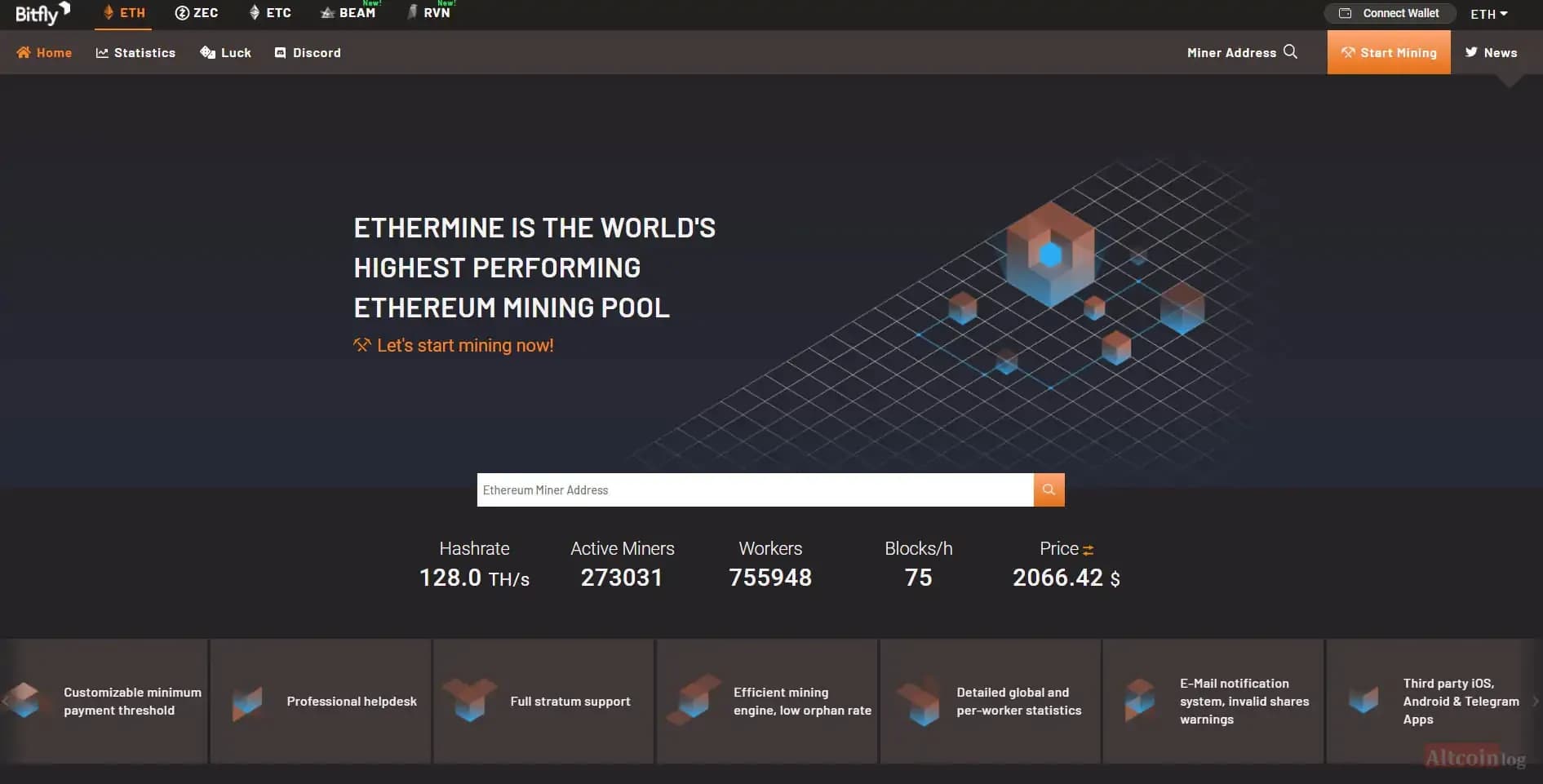
Task: Click the orange search button
Action: [1049, 489]
